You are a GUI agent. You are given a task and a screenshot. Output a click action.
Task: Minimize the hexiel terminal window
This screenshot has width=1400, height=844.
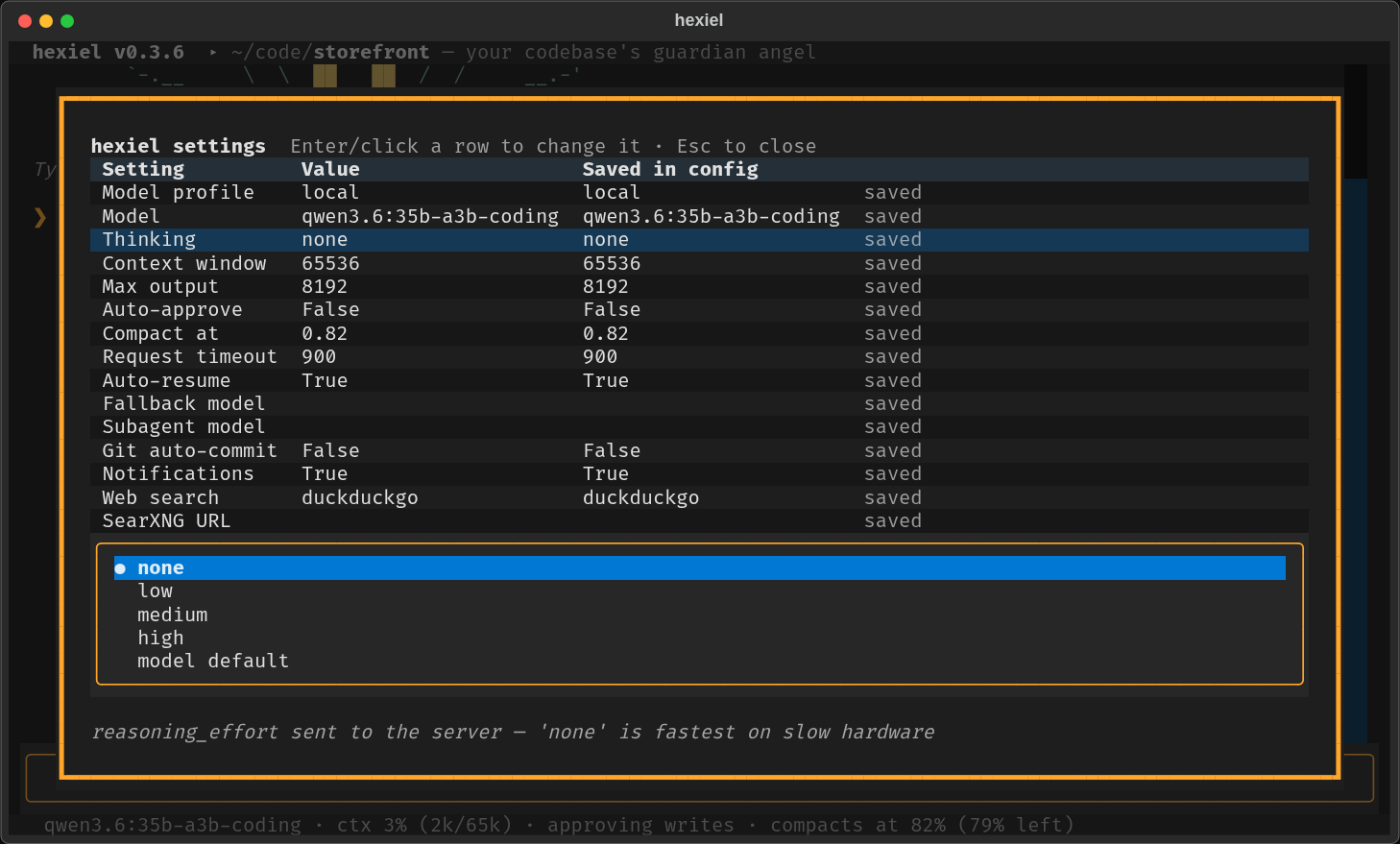tap(46, 20)
